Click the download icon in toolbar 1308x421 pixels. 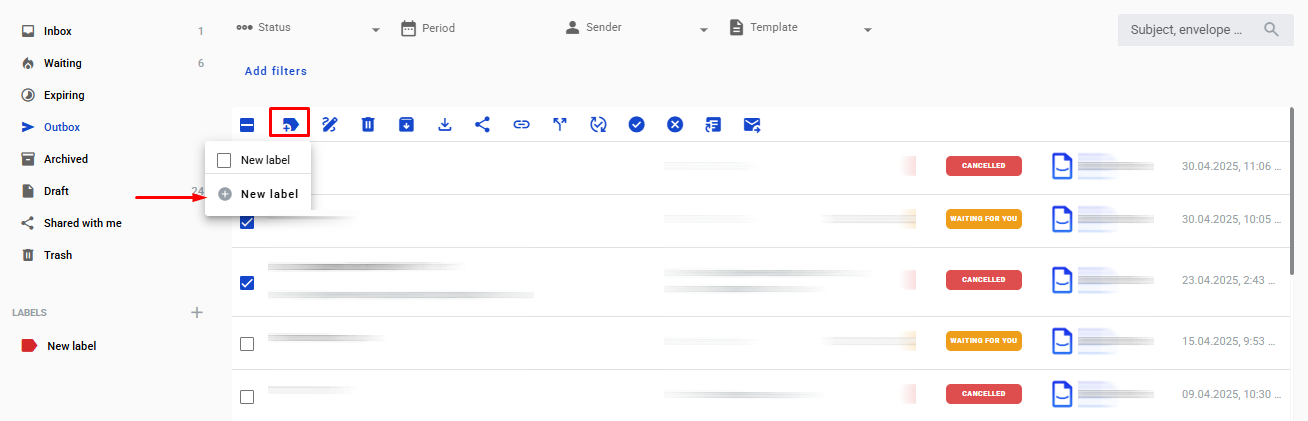(x=445, y=124)
